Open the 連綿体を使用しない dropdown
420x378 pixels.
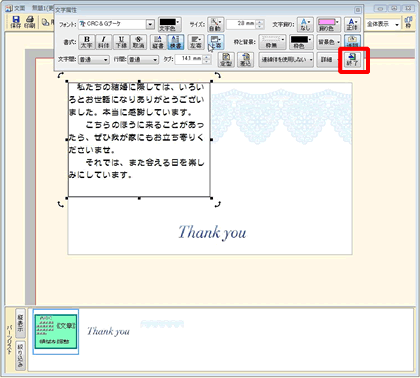[286, 60]
